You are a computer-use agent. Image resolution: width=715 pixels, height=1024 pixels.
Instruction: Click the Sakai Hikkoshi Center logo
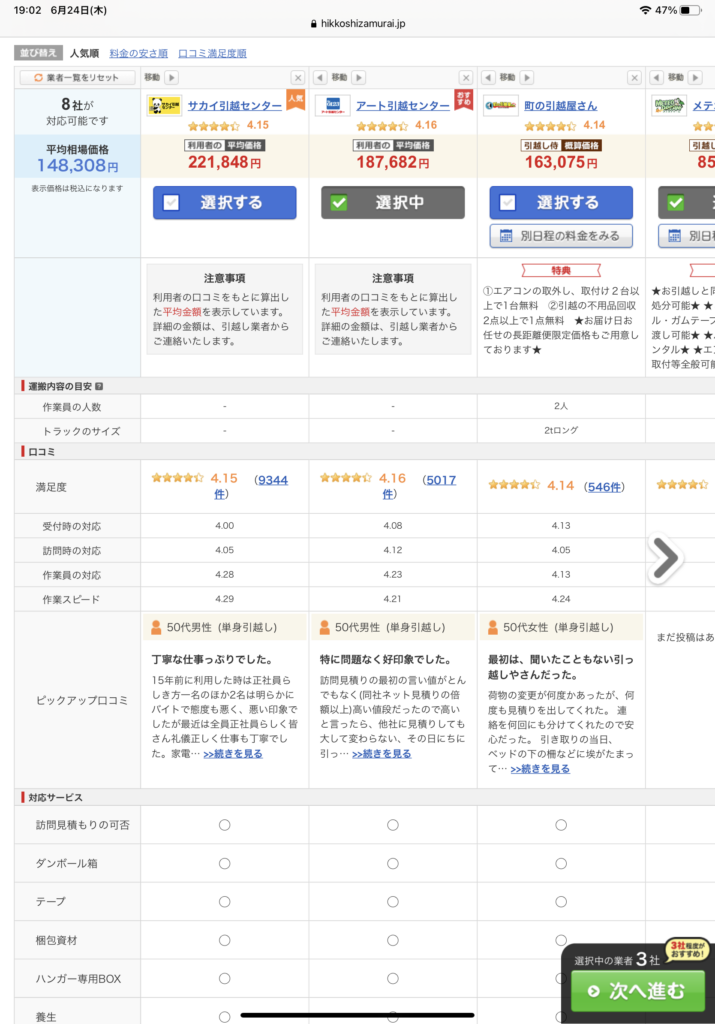coord(164,106)
